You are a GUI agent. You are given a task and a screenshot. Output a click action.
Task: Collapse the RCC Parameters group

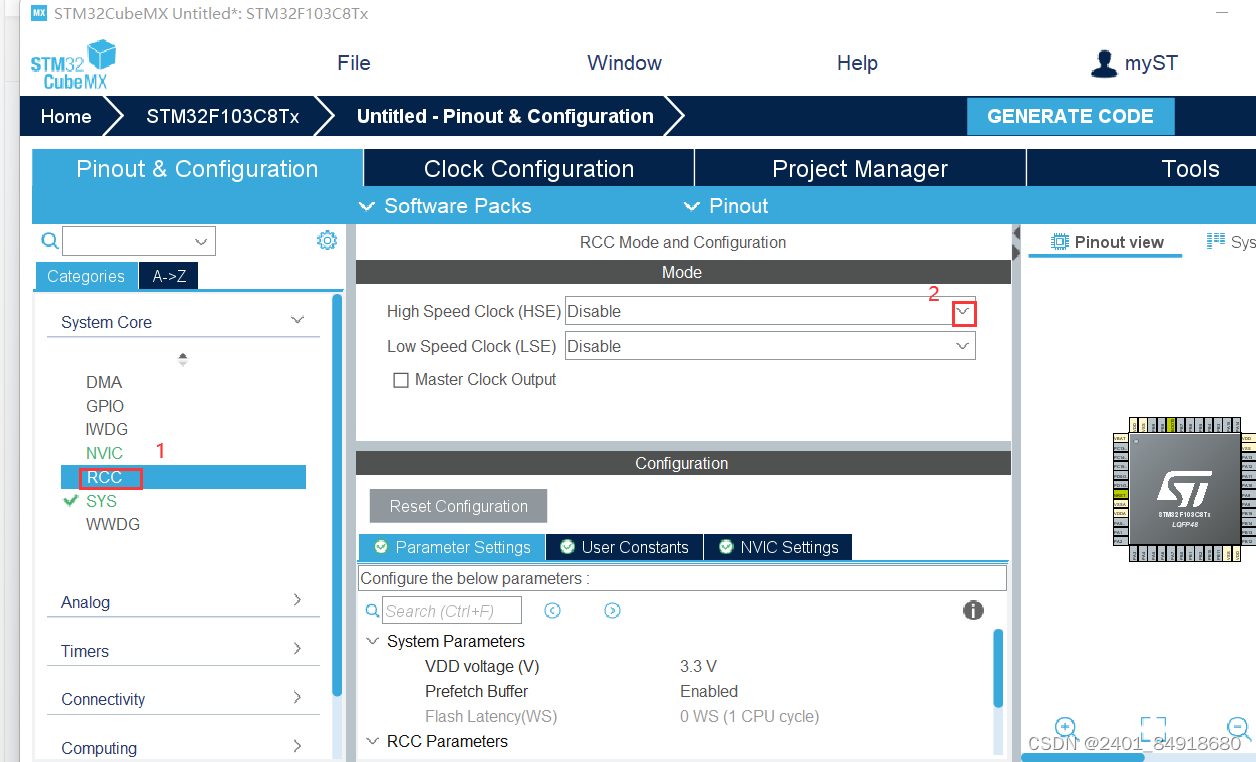coord(372,741)
